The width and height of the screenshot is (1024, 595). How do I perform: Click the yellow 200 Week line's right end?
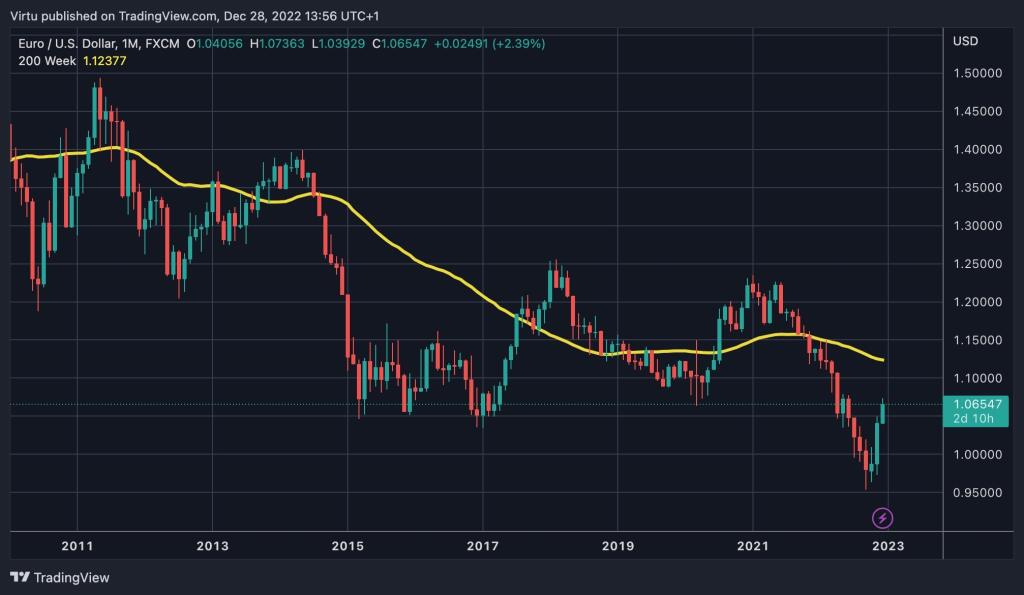[x=882, y=359]
